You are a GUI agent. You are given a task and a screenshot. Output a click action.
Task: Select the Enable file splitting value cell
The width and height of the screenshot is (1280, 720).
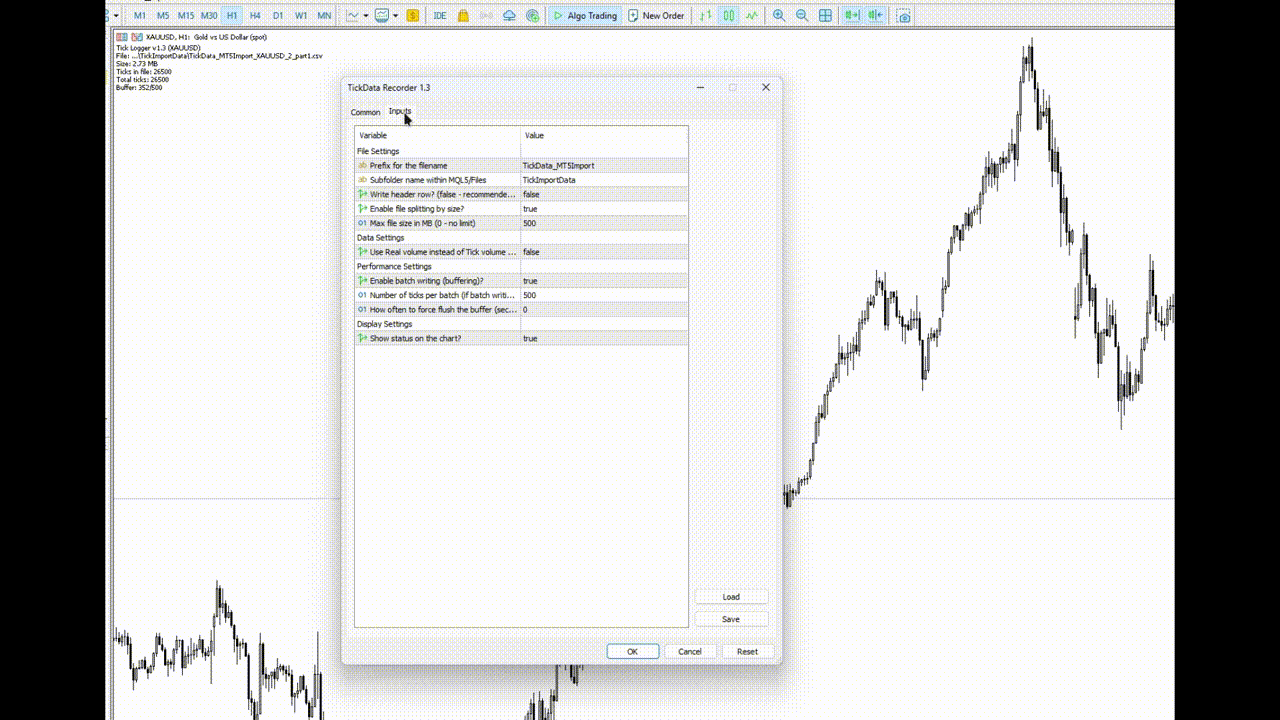[604, 209]
